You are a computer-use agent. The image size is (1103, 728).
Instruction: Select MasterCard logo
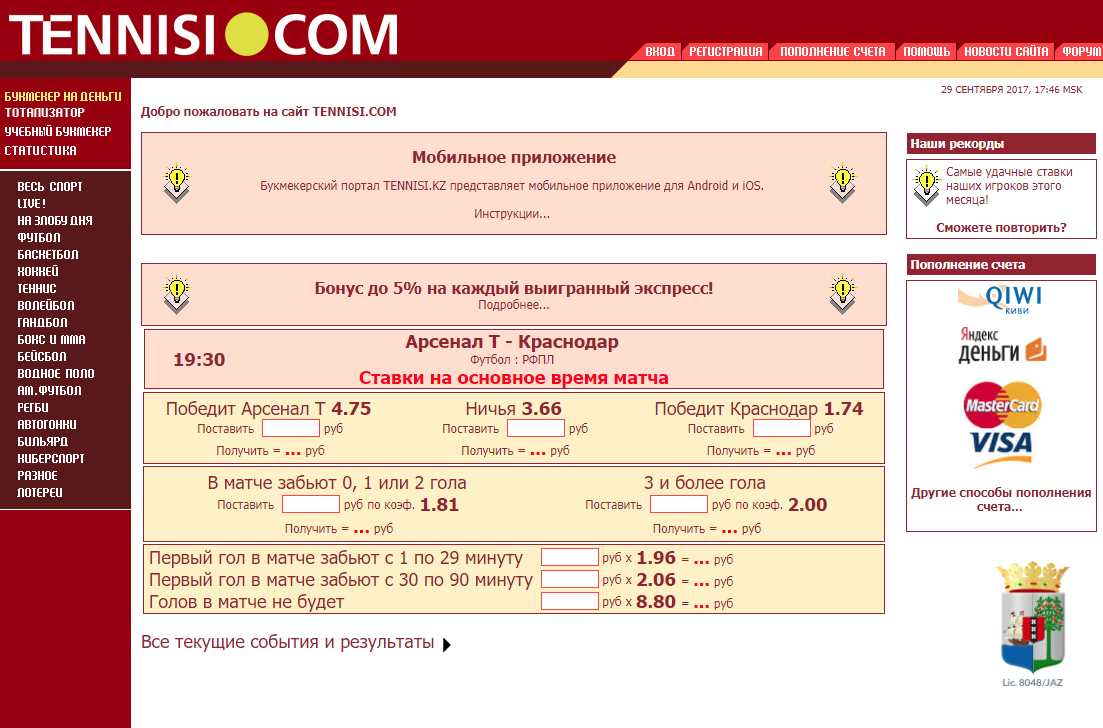1002,405
